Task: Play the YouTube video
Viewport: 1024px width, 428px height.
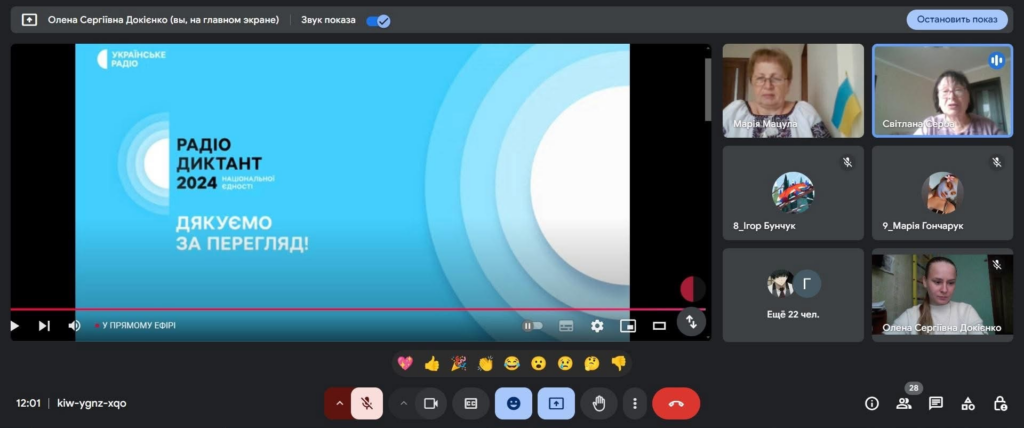Action: point(14,325)
